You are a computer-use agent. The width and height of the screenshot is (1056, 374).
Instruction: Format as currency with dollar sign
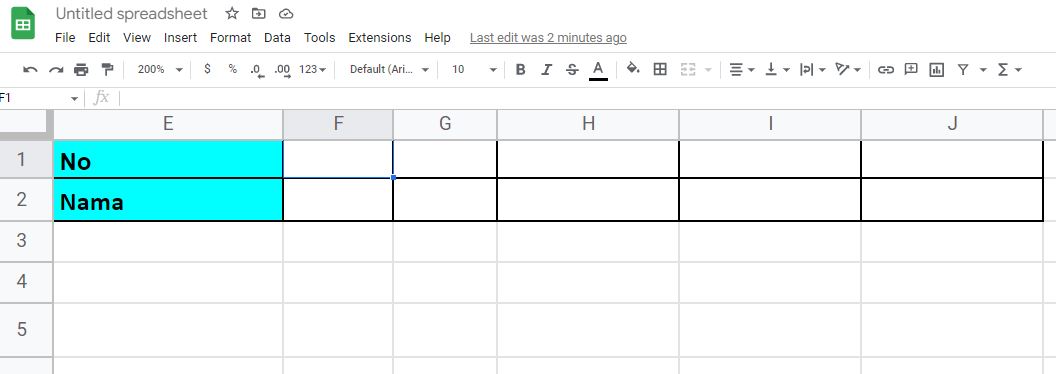tap(207, 69)
